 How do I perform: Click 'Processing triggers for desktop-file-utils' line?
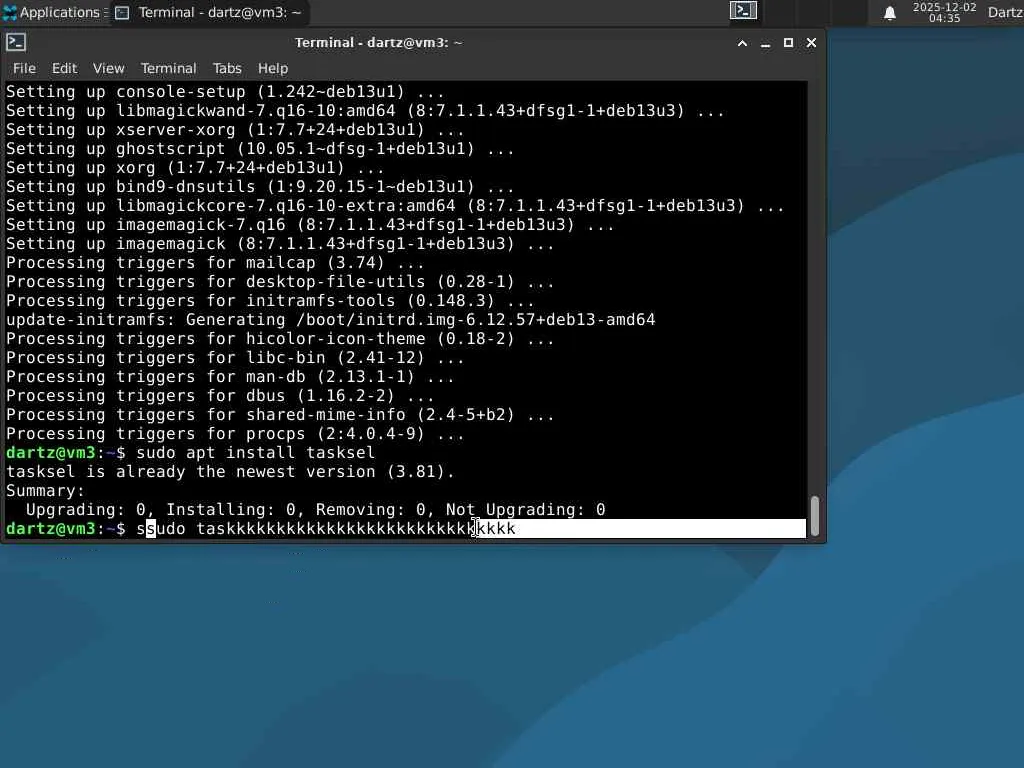pyautogui.click(x=280, y=281)
